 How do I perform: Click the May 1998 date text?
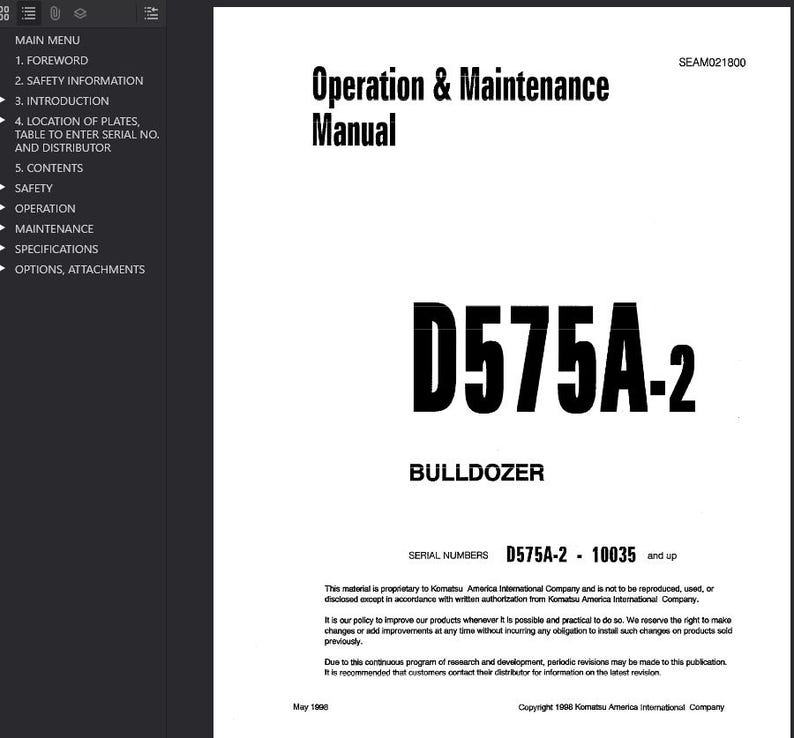(x=310, y=707)
